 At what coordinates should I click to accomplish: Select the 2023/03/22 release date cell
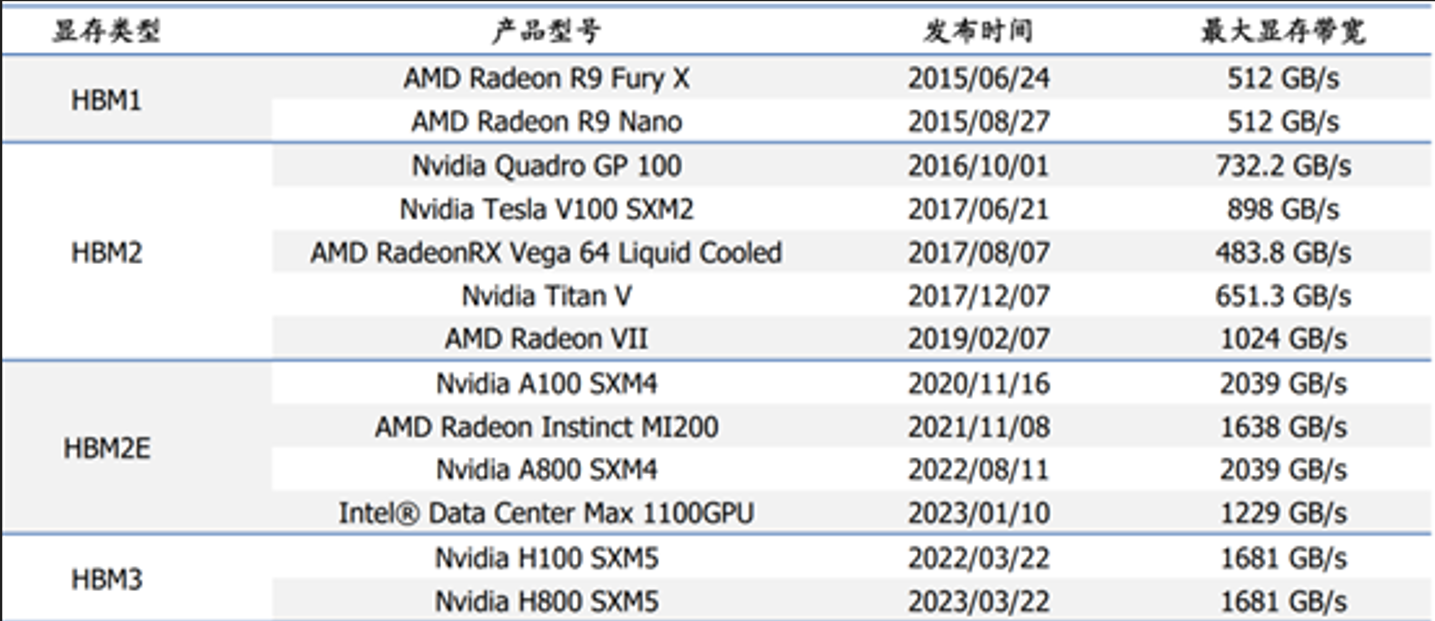click(x=978, y=602)
